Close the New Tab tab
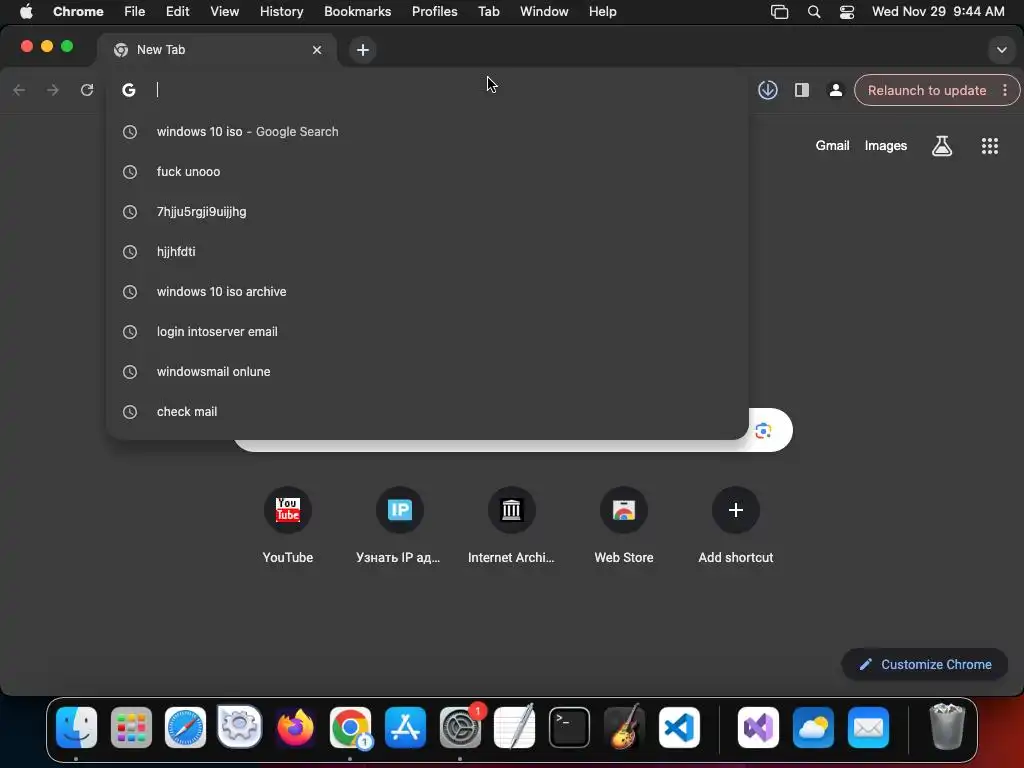The image size is (1024, 768). pyautogui.click(x=317, y=50)
